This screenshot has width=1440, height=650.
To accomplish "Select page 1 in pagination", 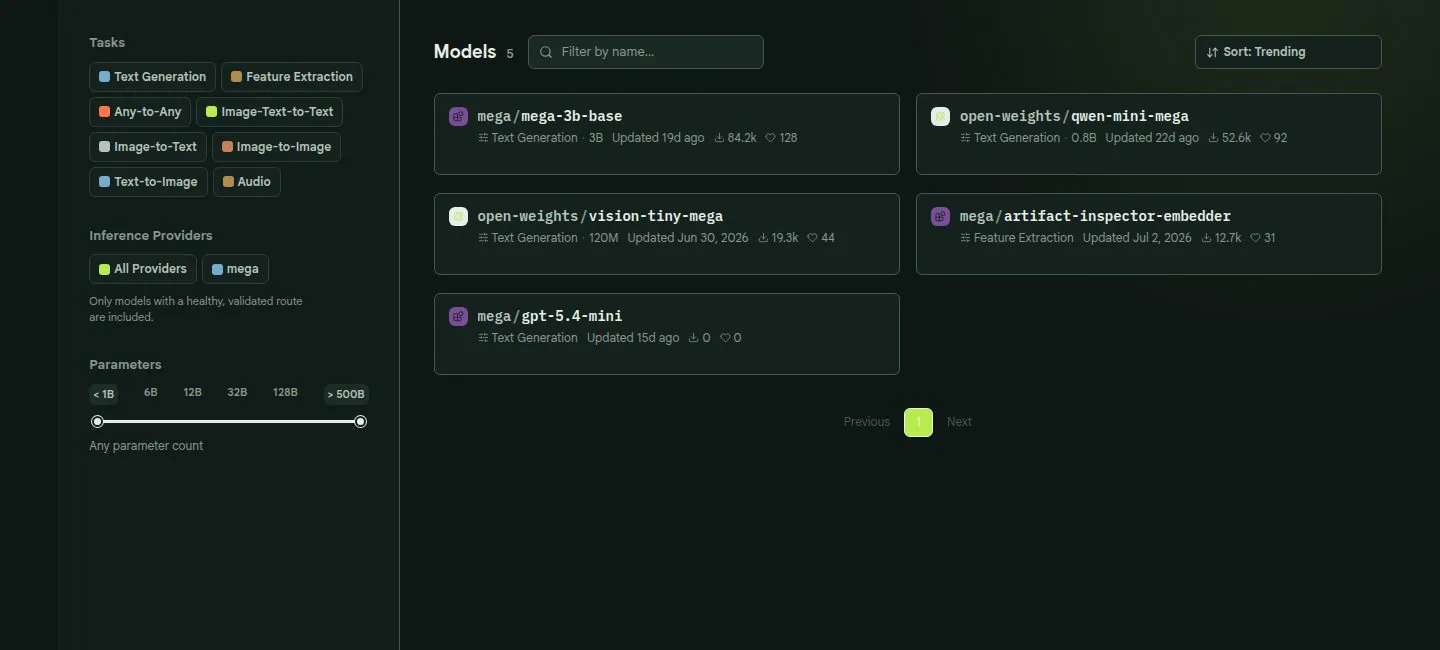I will pos(918,422).
